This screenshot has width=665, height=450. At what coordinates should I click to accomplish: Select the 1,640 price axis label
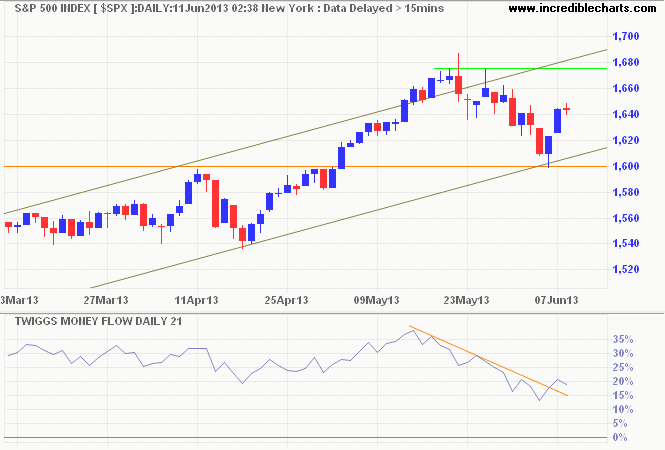coord(626,114)
